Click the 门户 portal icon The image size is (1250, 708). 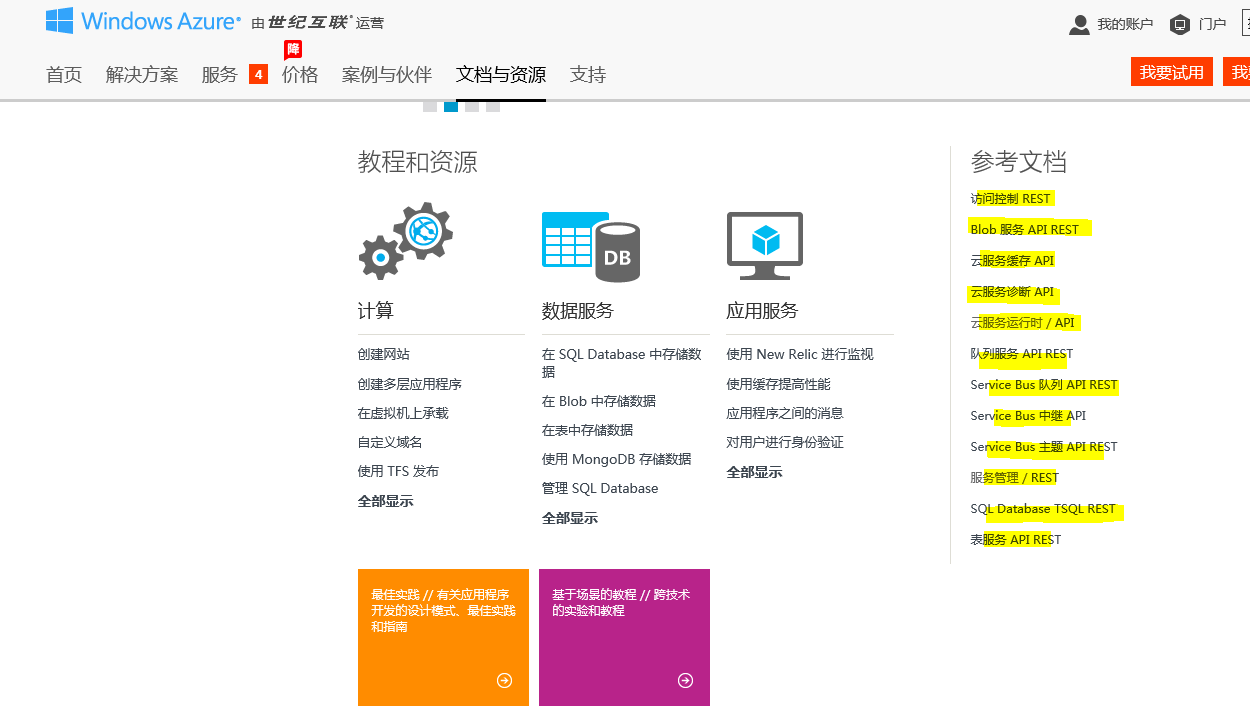click(x=1180, y=24)
